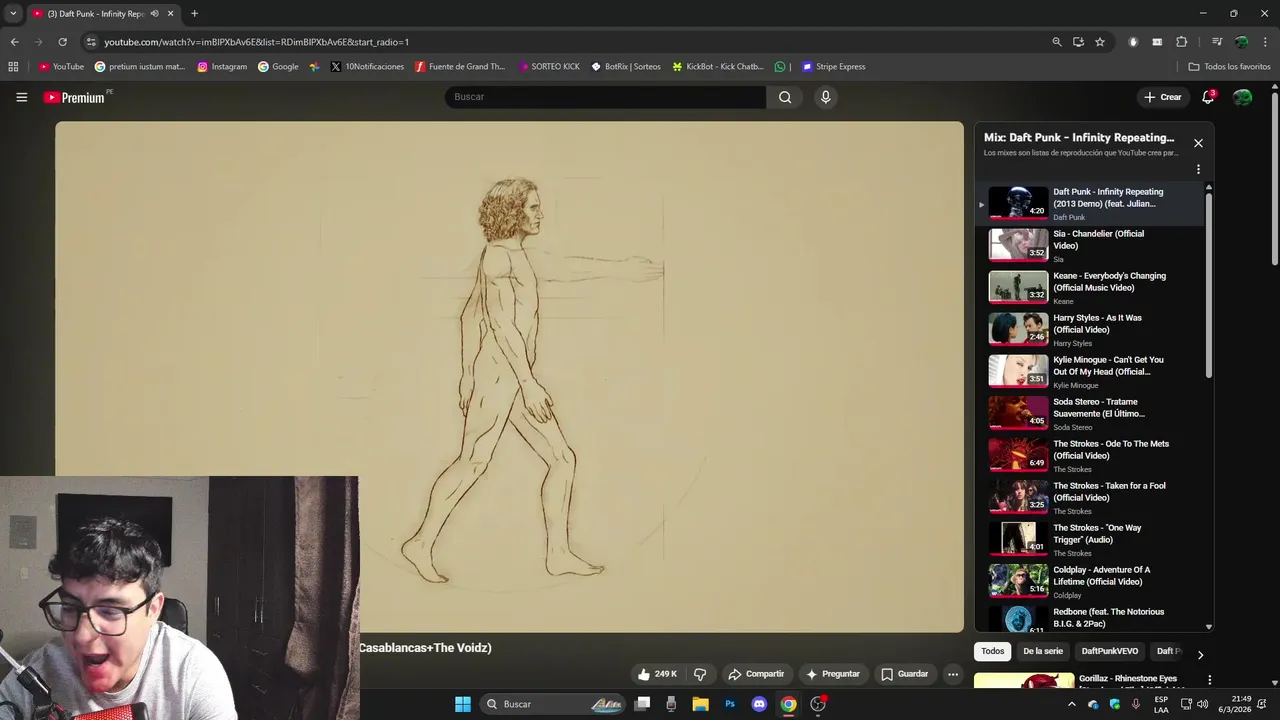Open the Chrome profile avatar in toolbar
Screen dimensions: 1280x720
tap(1241, 42)
